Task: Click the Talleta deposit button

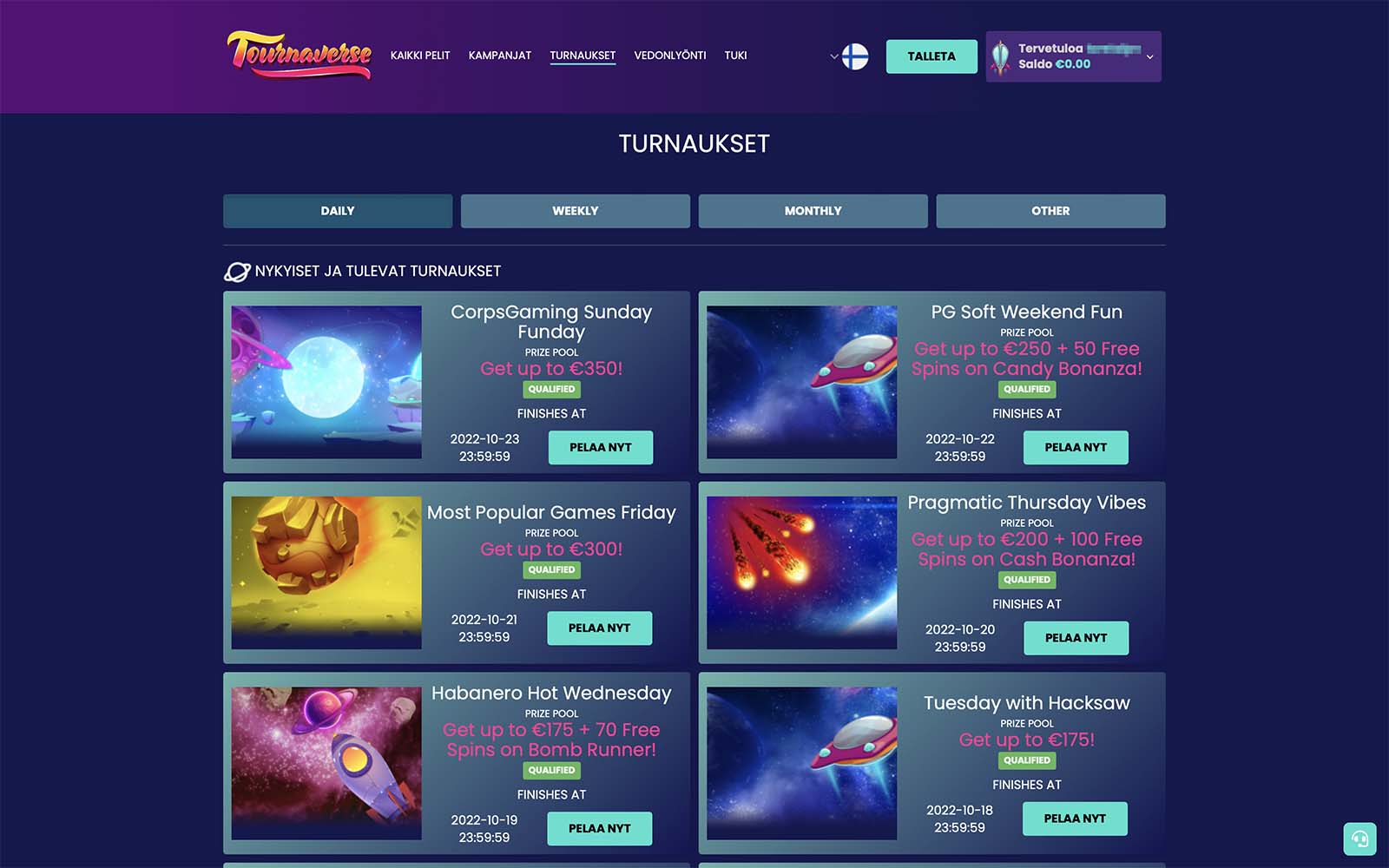Action: point(931,56)
